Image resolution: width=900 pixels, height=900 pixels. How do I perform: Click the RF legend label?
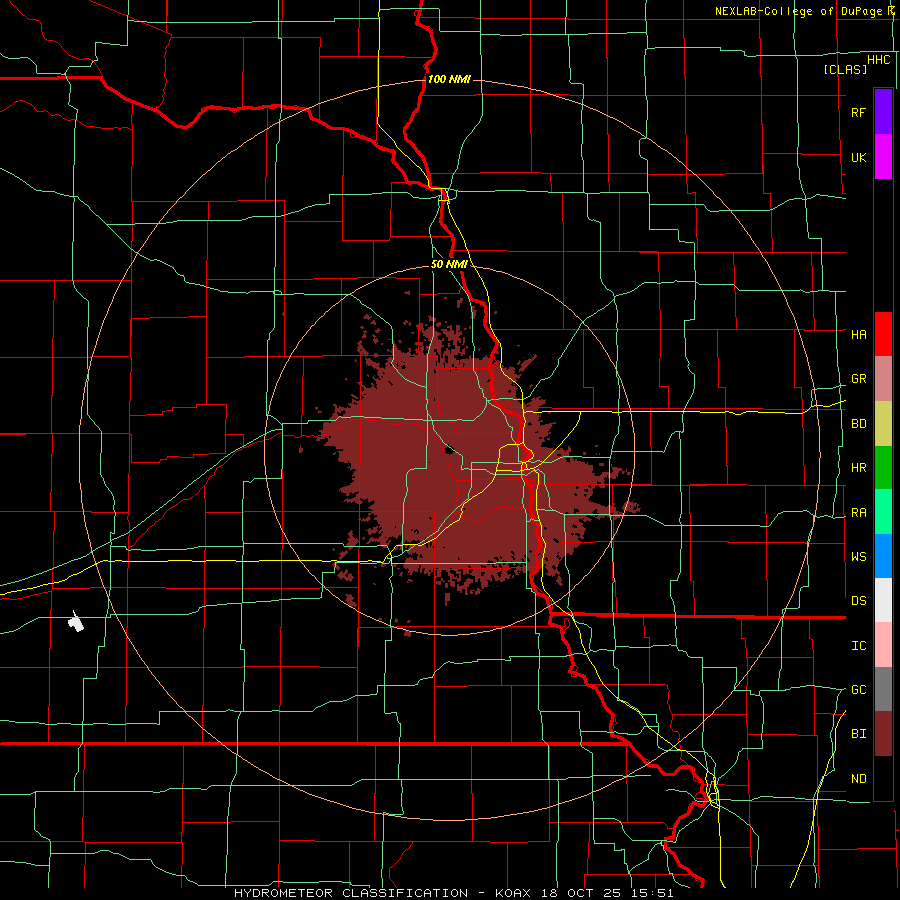[x=858, y=112]
